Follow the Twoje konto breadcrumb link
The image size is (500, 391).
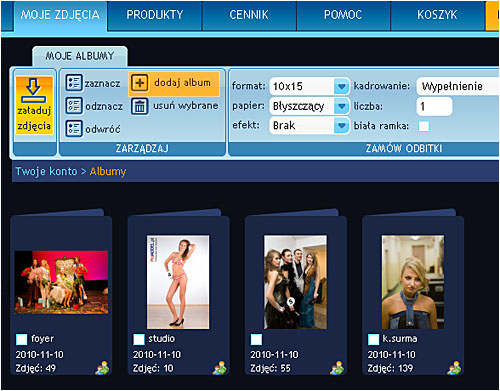[x=46, y=171]
